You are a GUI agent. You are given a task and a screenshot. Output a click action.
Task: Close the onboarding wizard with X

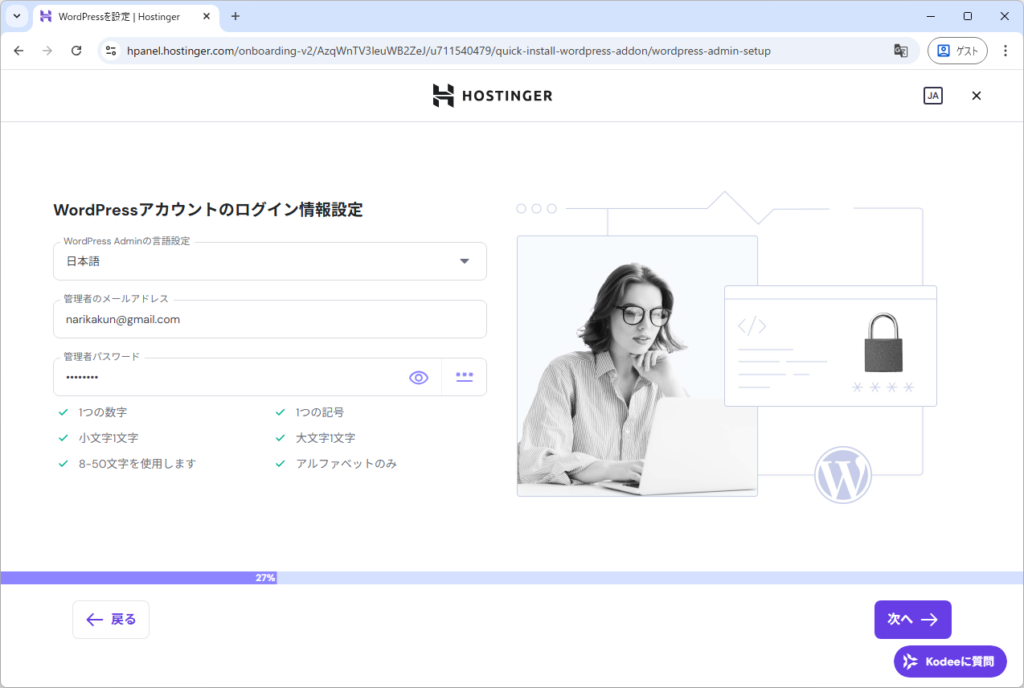point(977,96)
